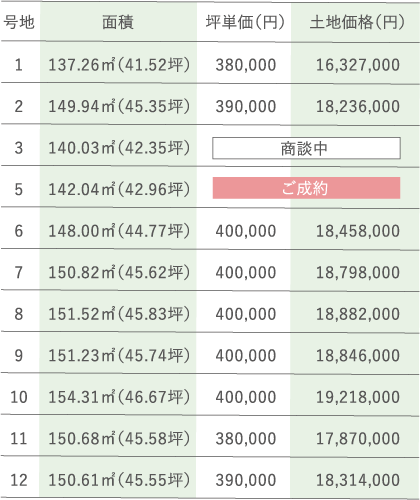
Task: Click area 151.23㎡(45.74坪) cell
Action: tap(119, 355)
